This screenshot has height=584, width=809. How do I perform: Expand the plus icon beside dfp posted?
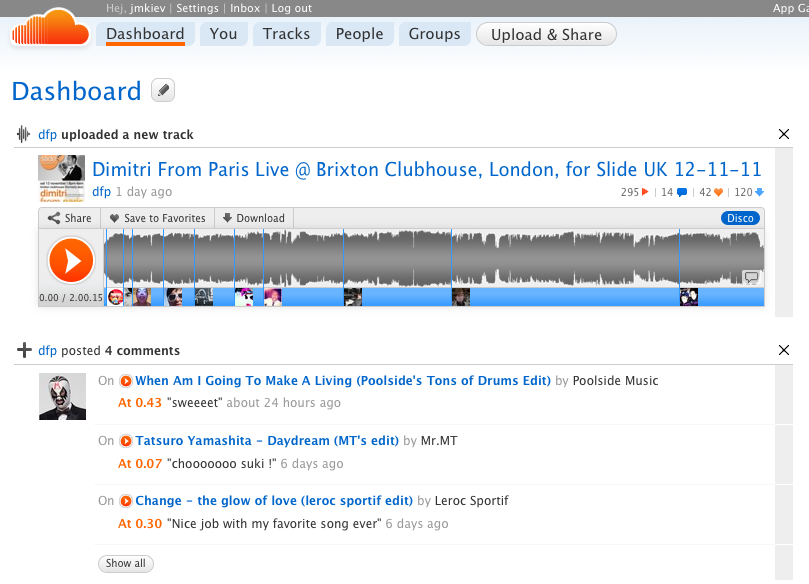coord(24,350)
